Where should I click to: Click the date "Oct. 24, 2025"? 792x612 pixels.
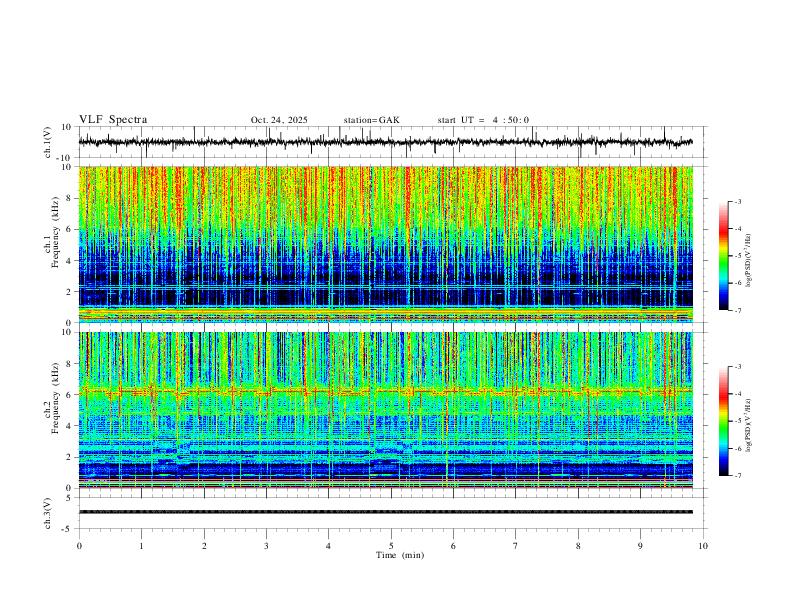279,120
